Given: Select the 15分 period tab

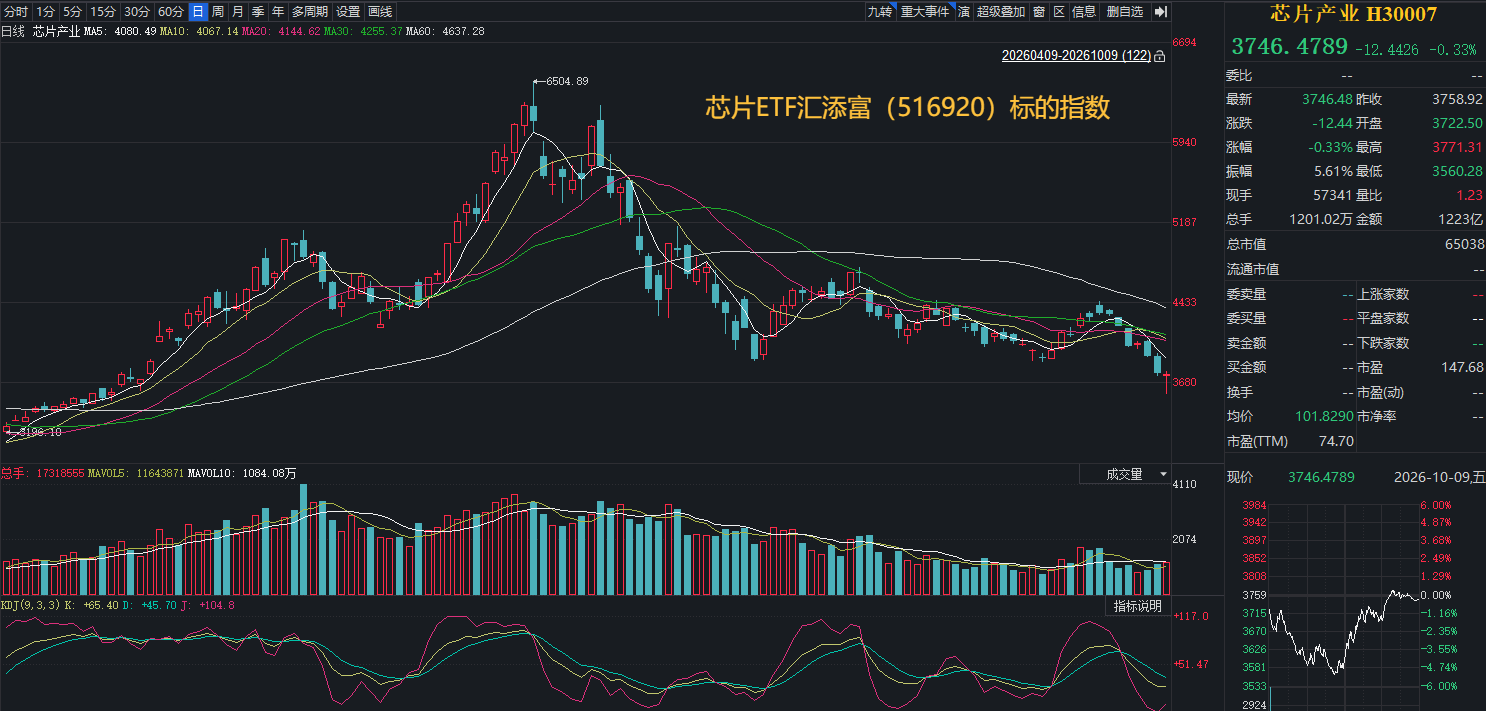Looking at the screenshot, I should [x=103, y=12].
